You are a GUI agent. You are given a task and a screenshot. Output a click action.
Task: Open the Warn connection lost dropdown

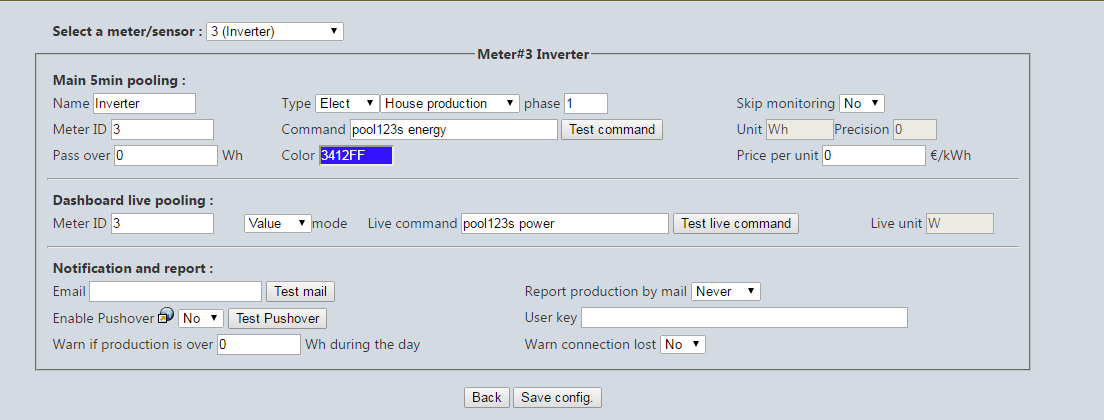click(682, 345)
